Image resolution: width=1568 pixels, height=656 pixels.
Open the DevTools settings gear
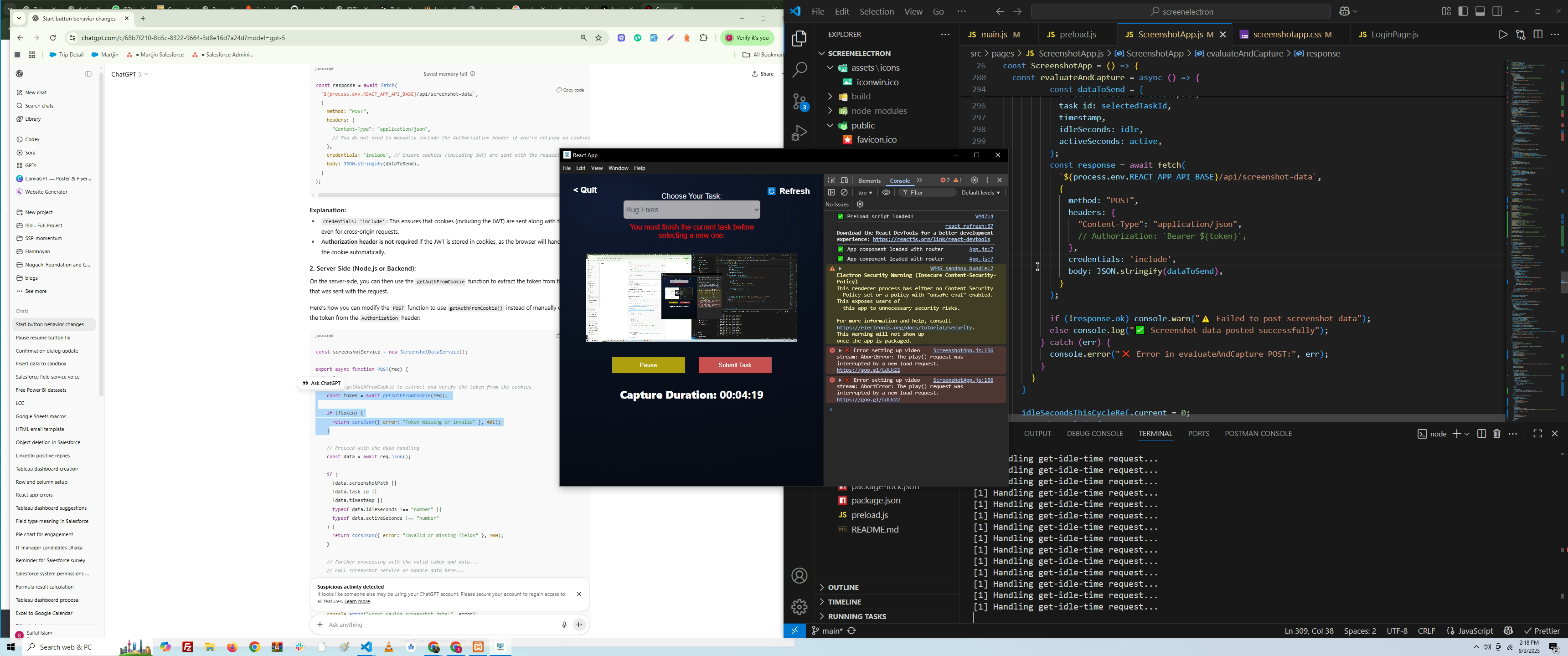(974, 180)
